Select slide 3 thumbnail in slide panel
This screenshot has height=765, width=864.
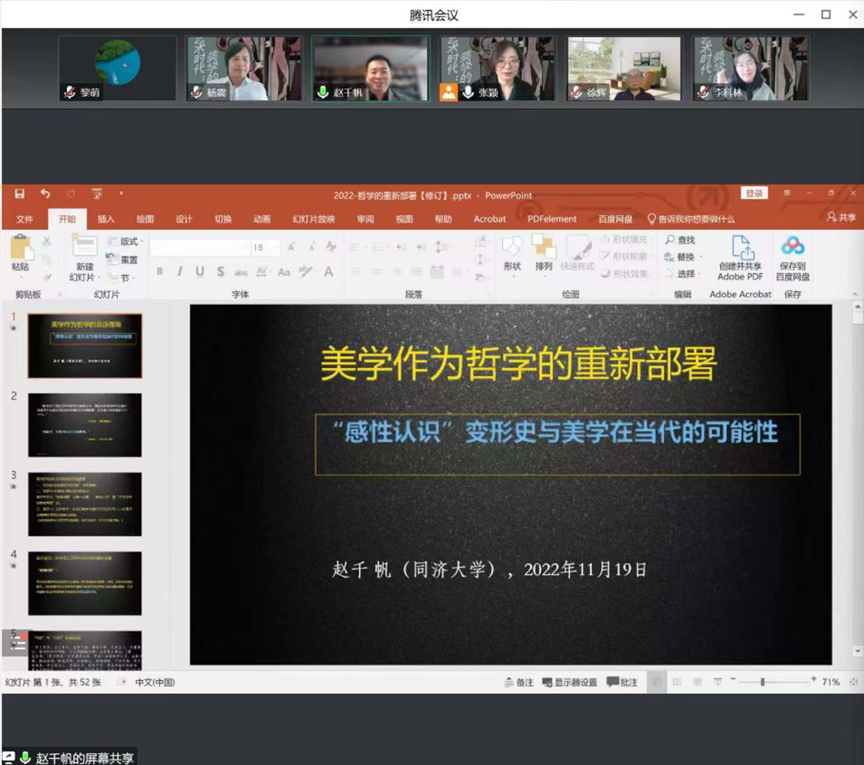coord(85,504)
